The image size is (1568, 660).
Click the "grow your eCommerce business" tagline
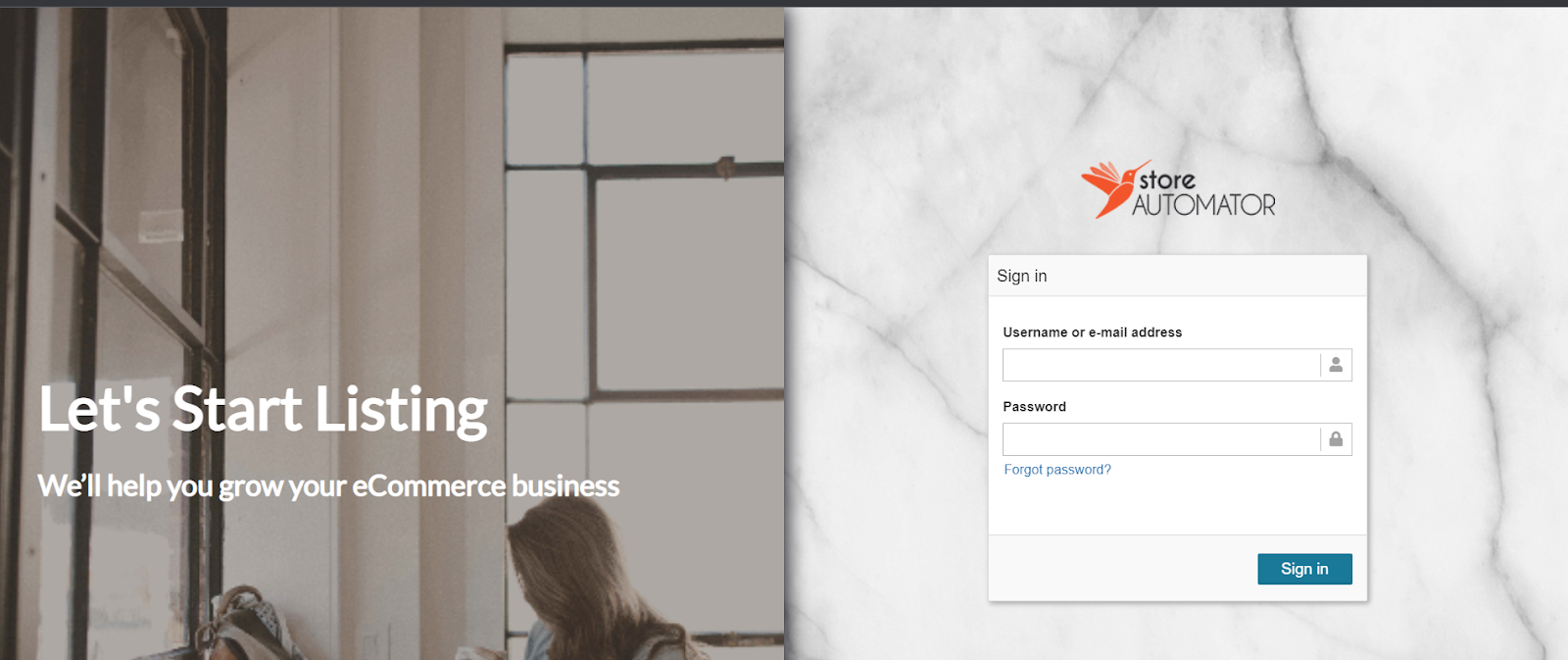tap(419, 486)
